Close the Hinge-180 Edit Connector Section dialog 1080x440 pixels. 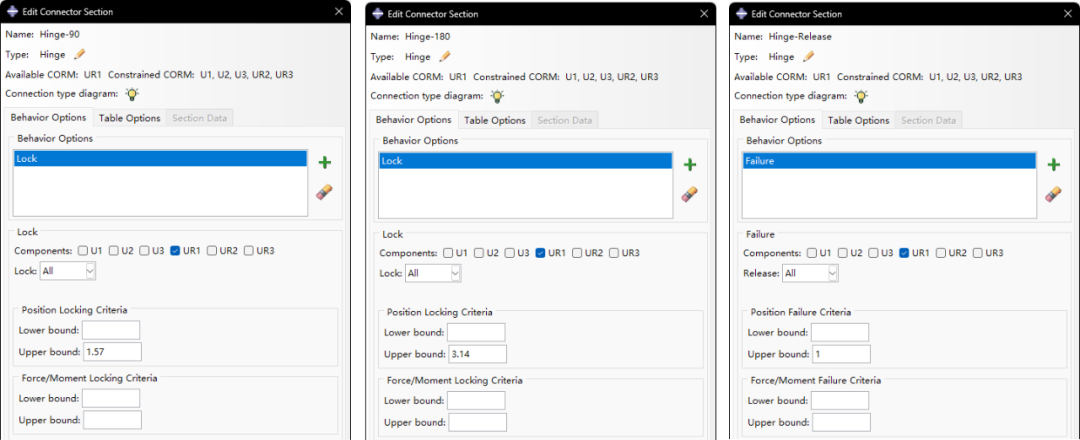tap(705, 13)
